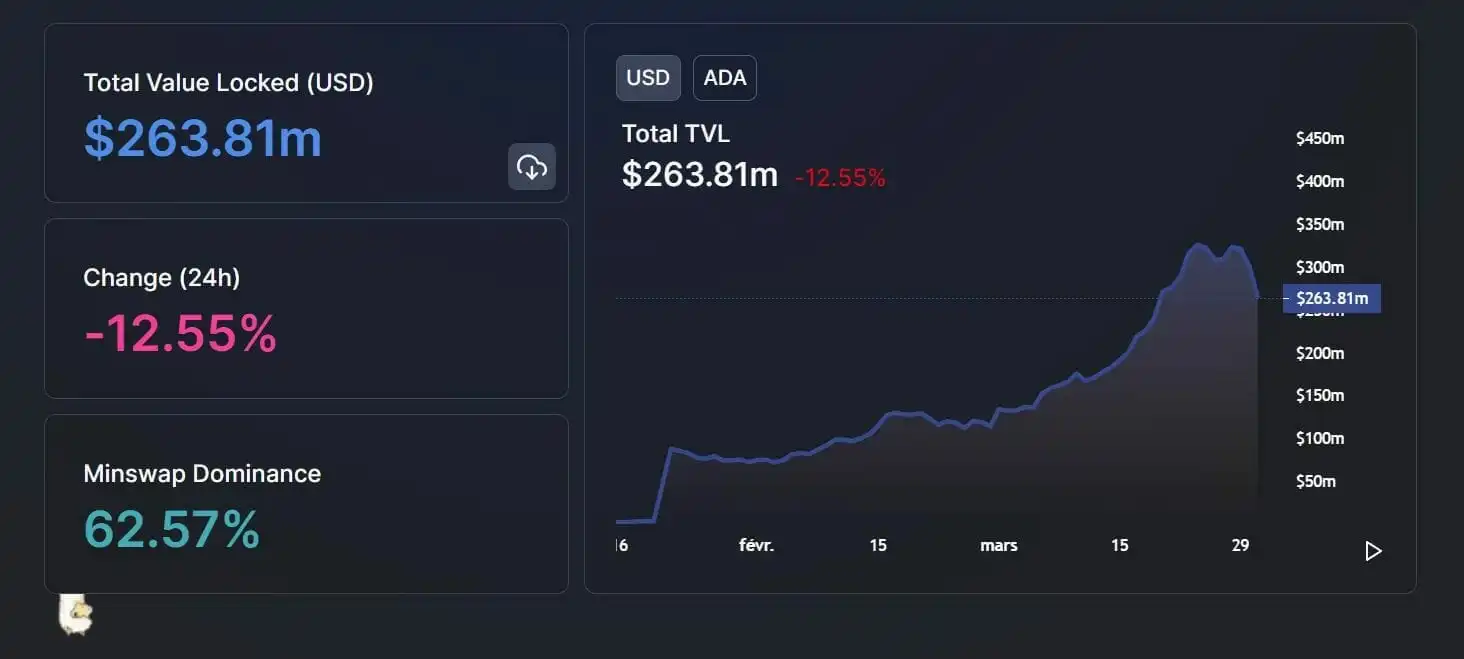Click the 29 date marker on chart axis
This screenshot has width=1464, height=659.
[1240, 545]
